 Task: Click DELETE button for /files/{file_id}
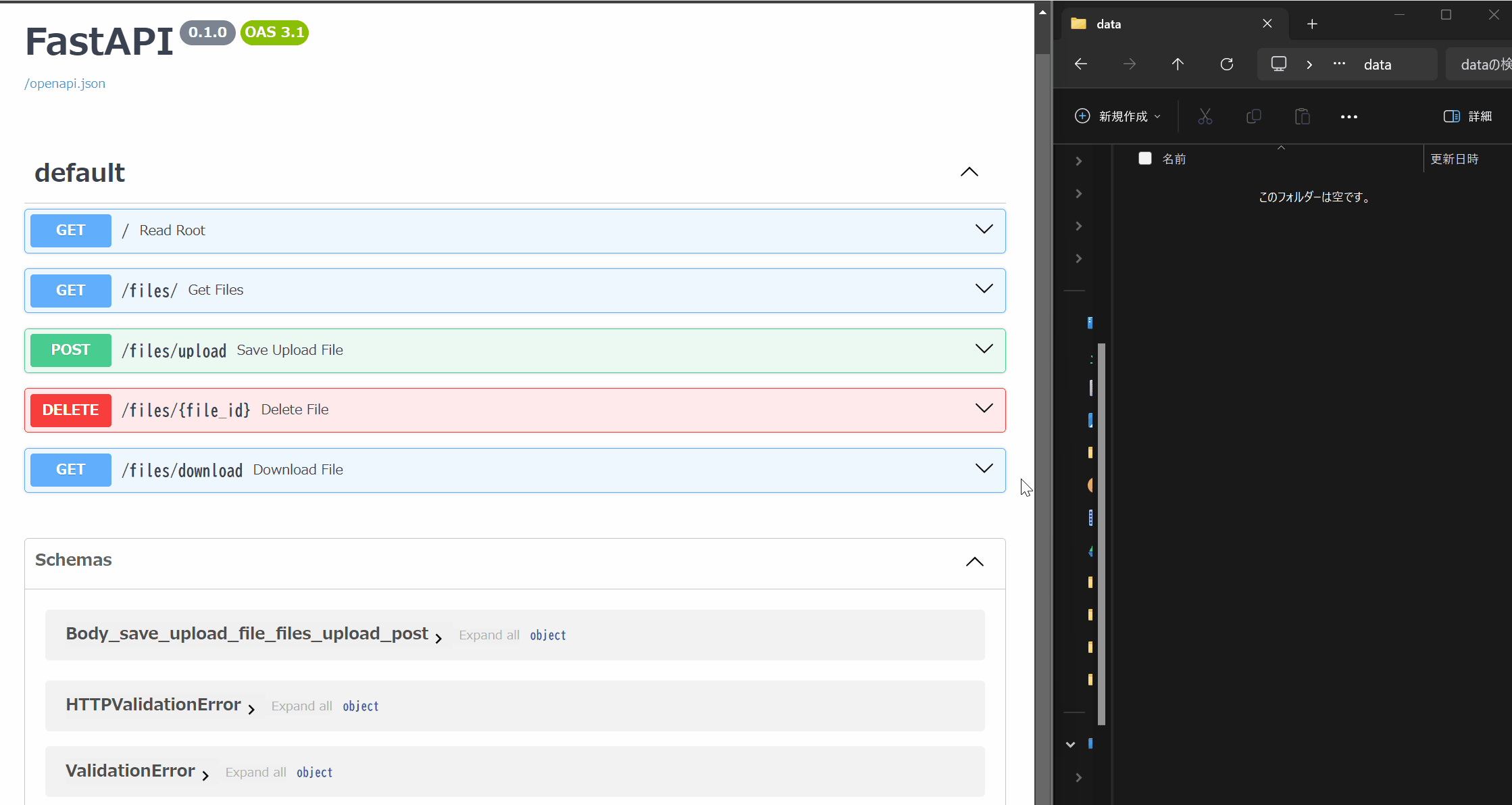[x=71, y=410]
